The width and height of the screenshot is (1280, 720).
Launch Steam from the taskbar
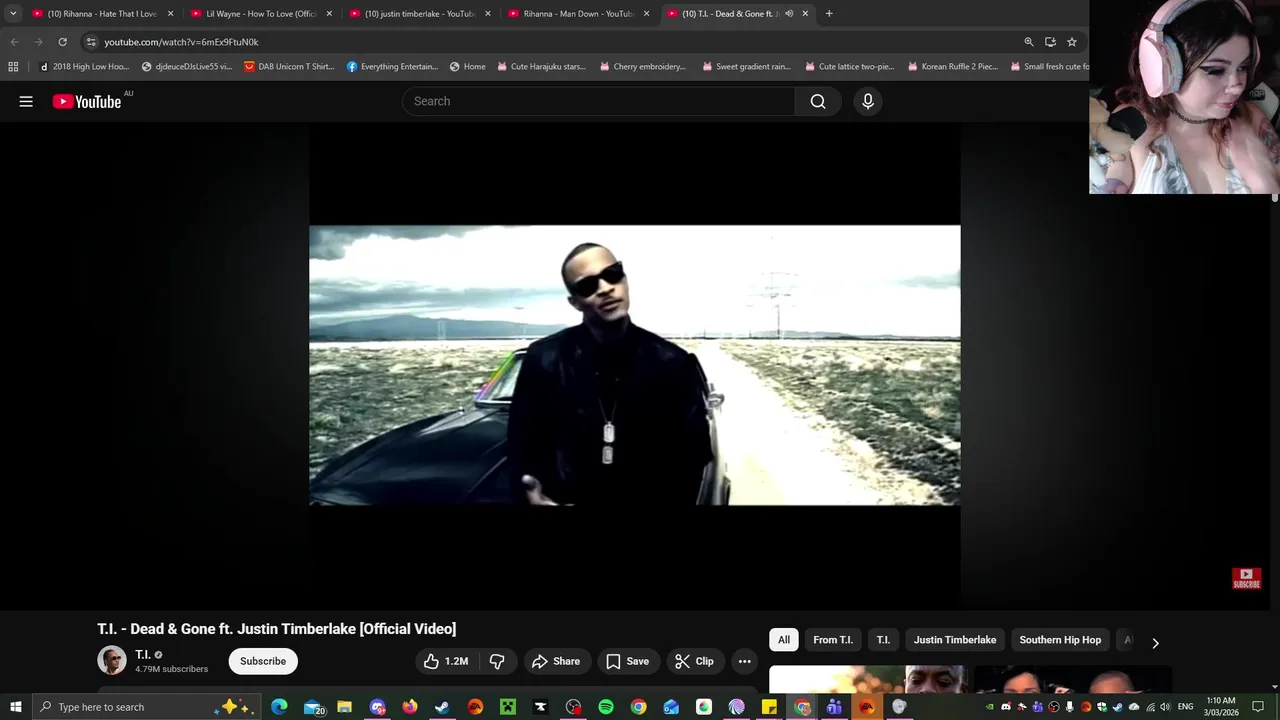[442, 707]
